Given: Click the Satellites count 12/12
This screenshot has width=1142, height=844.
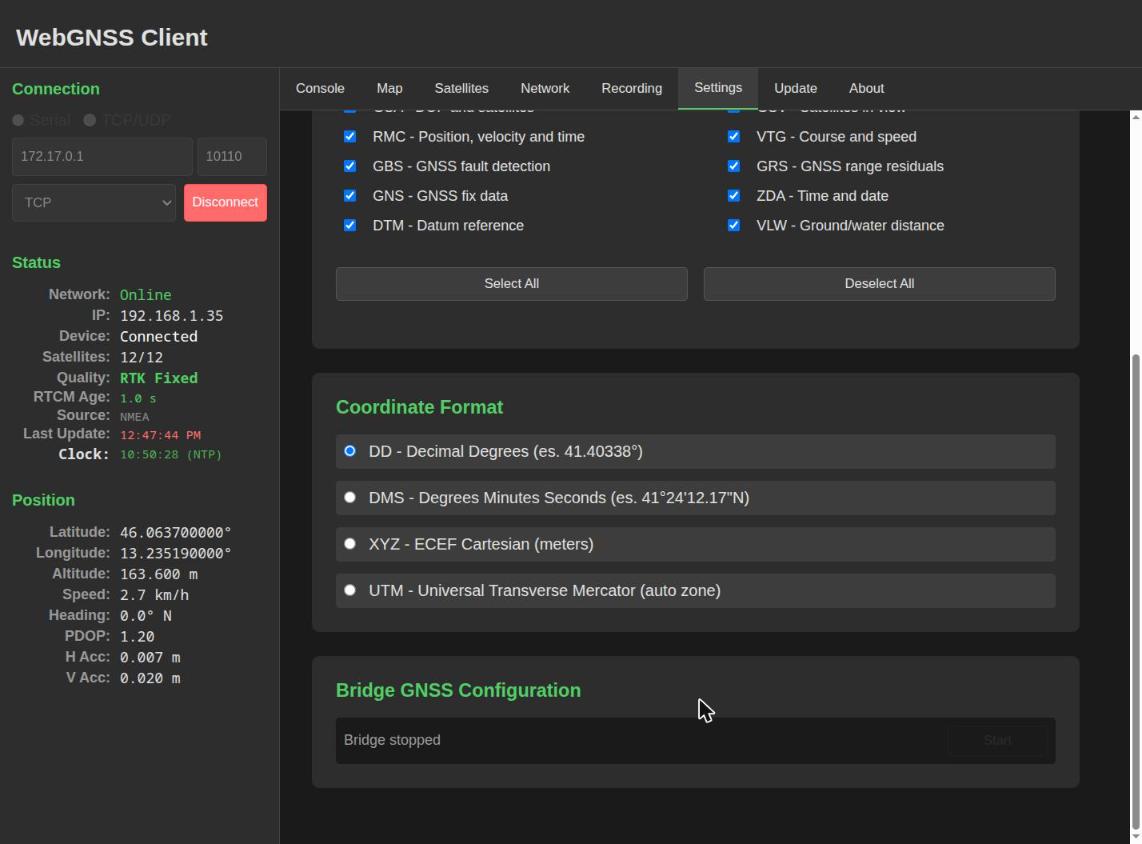Looking at the screenshot, I should [x=141, y=358].
